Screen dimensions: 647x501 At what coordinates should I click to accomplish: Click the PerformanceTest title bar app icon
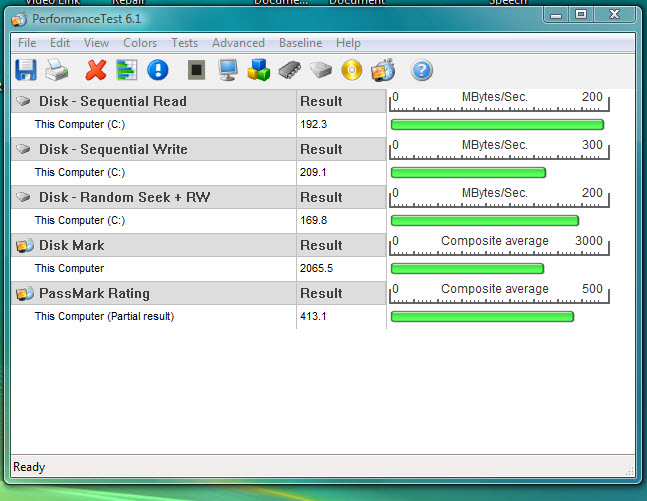(x=19, y=19)
